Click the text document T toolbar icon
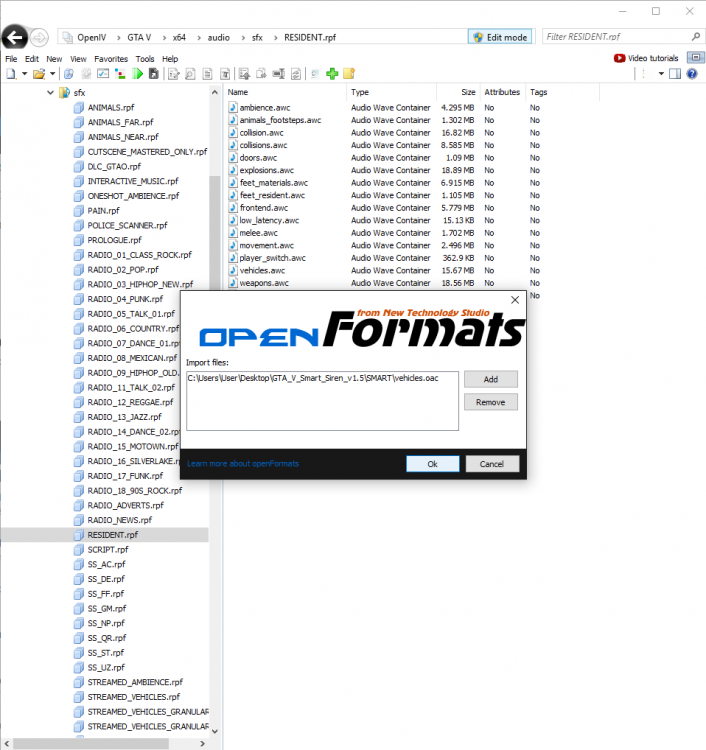Viewport: 706px width, 750px height. pyautogui.click(x=225, y=74)
